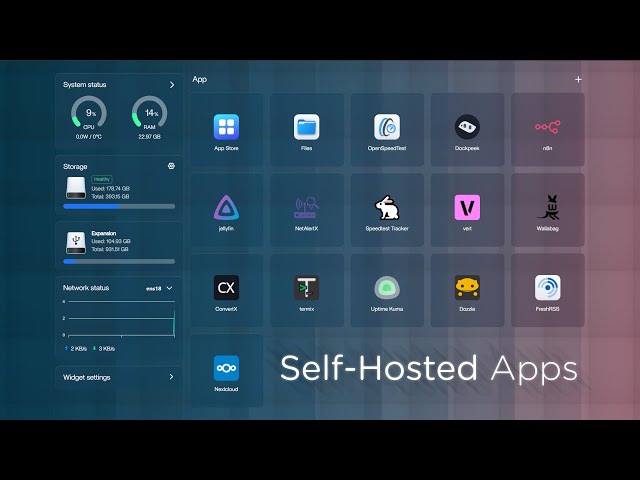Click the App section heading
Image resolution: width=640 pixels, height=480 pixels.
point(200,80)
